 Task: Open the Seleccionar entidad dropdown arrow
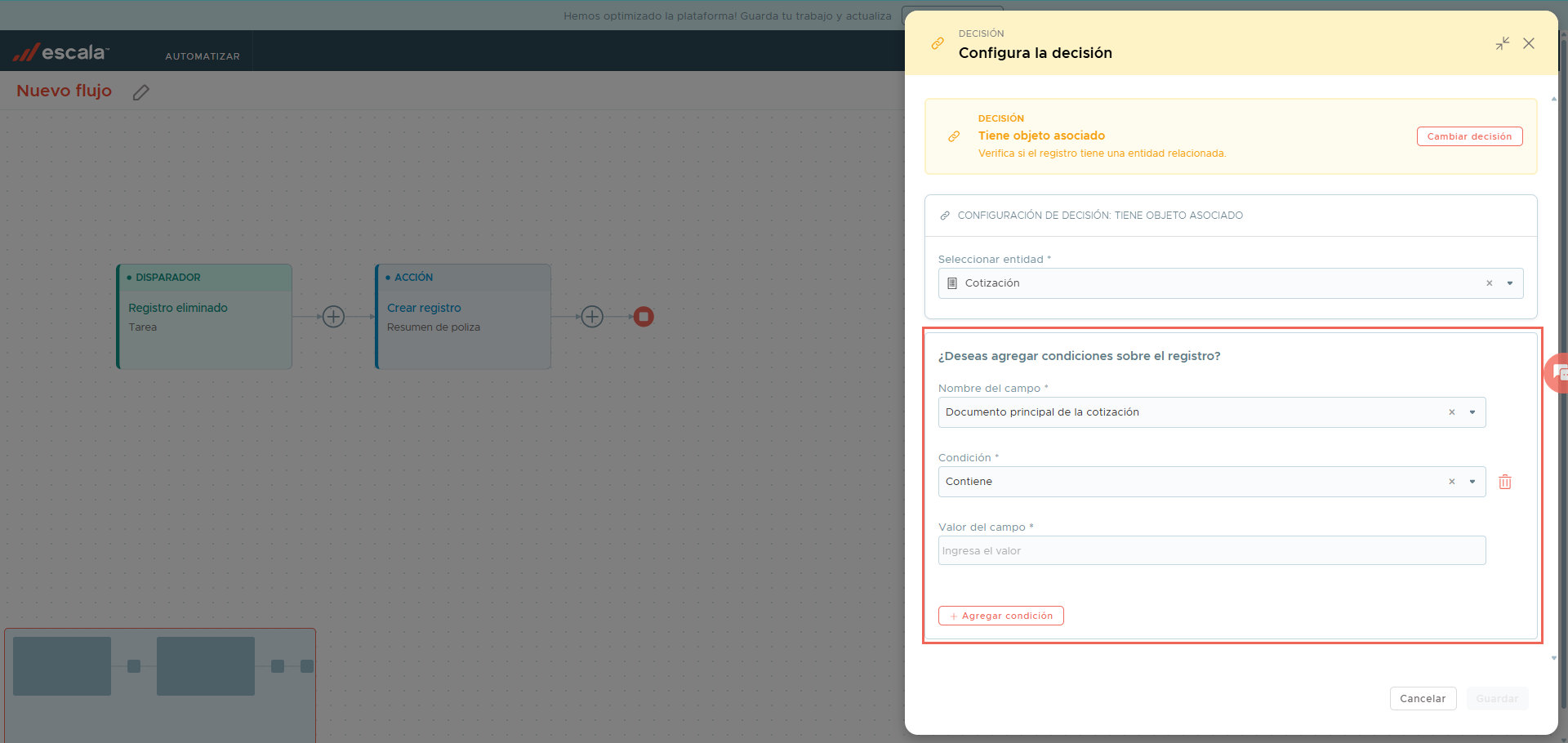point(1510,283)
